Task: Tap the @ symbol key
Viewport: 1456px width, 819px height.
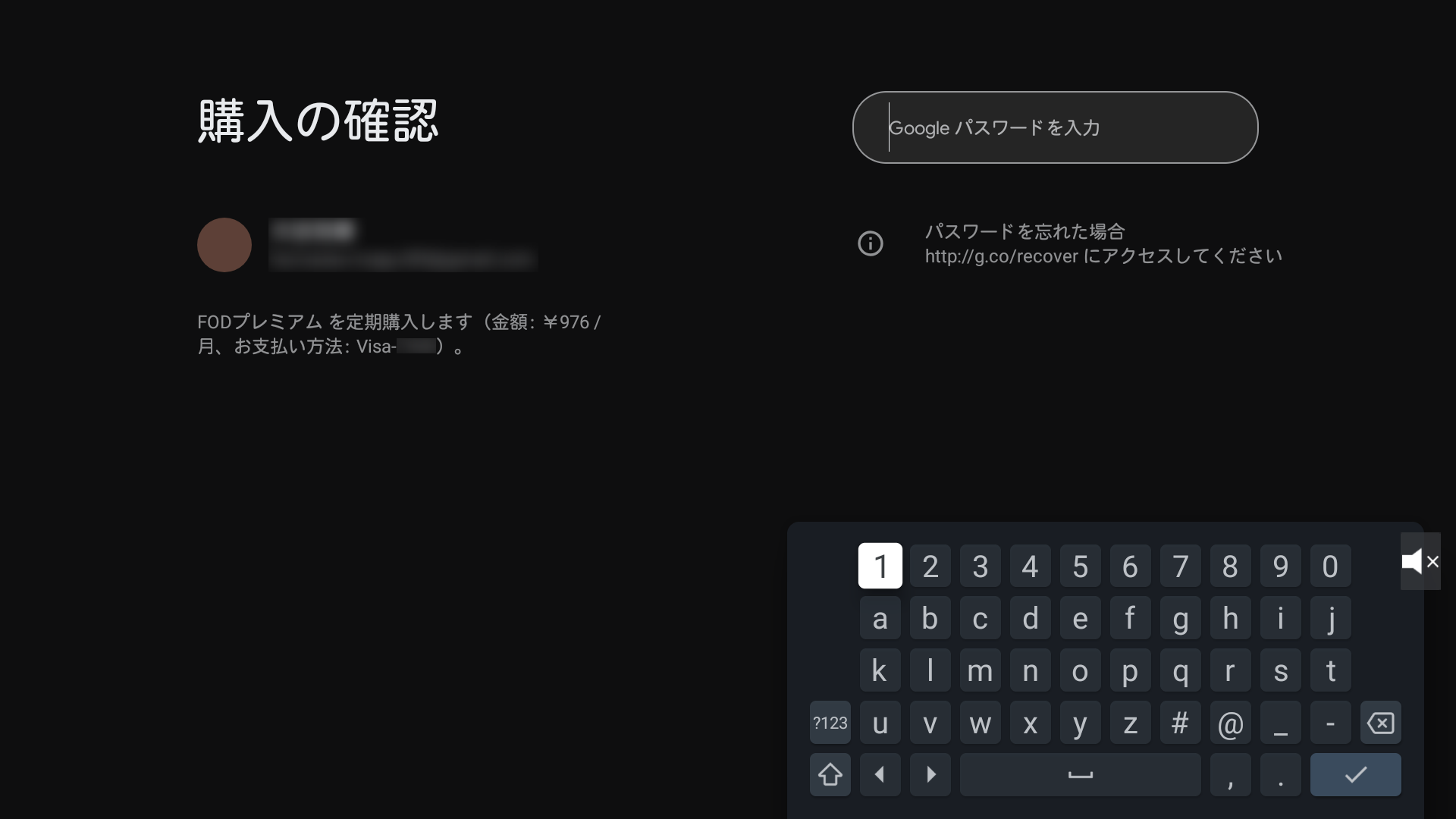Action: tap(1230, 723)
